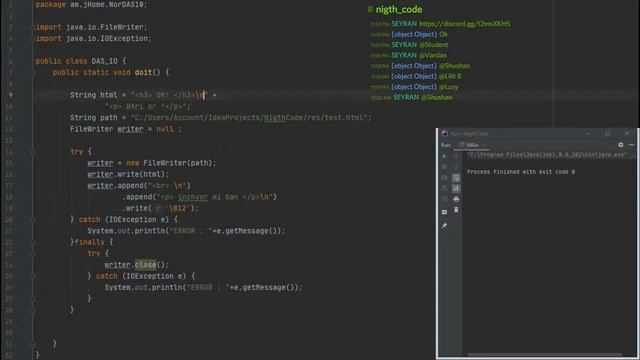Click the Run label in tool window
The width and height of the screenshot is (640, 360).
[446, 145]
